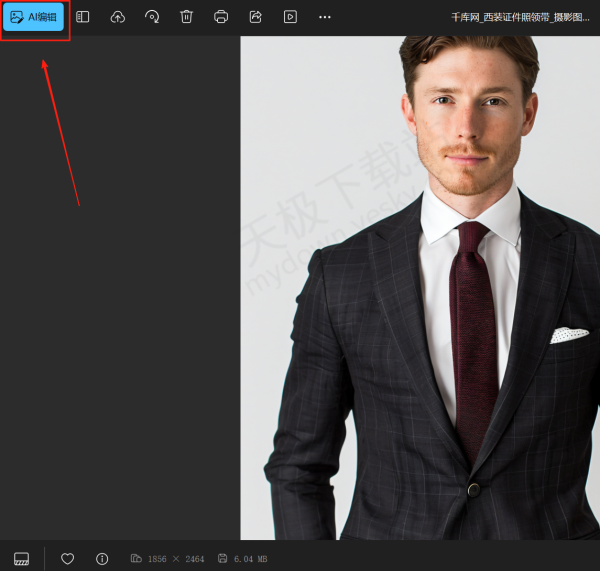Print the photo via printer icon

[x=221, y=17]
